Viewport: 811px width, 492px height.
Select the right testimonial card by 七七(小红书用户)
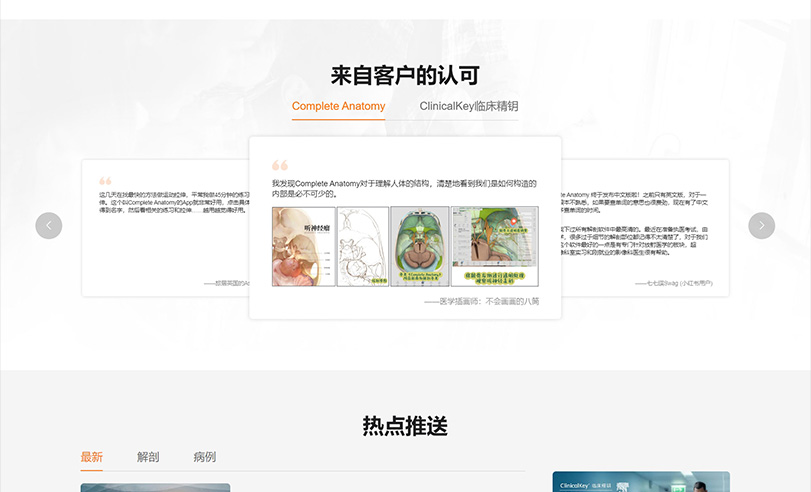[645, 228]
